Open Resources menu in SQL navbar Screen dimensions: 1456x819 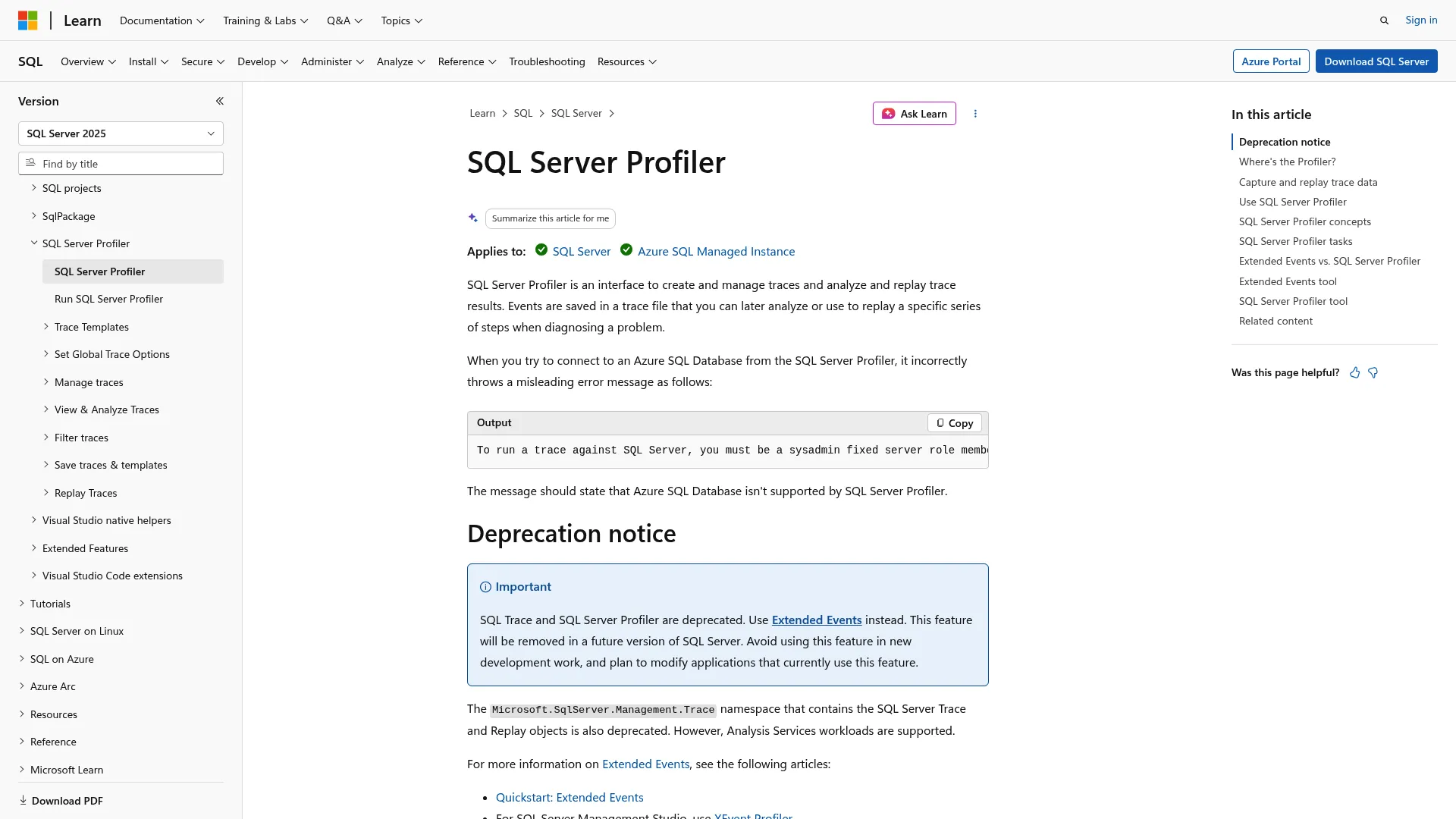click(627, 61)
